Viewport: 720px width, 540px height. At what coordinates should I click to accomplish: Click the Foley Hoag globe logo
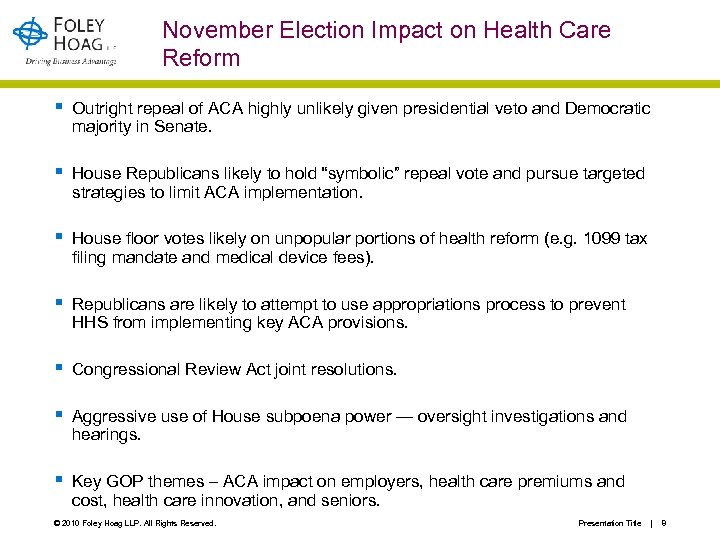[30, 34]
